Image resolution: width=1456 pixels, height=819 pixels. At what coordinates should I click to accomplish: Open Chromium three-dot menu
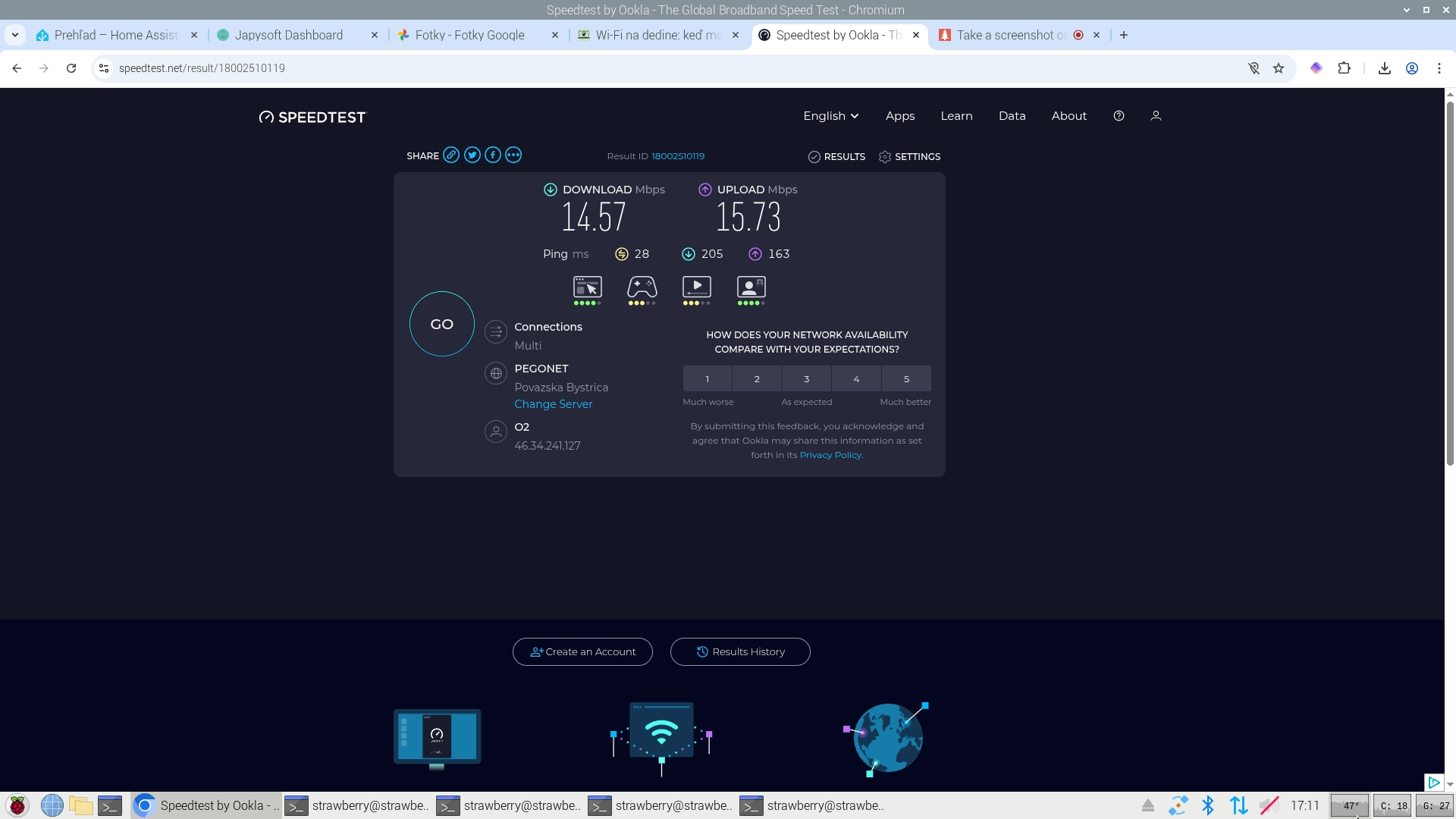(x=1439, y=68)
